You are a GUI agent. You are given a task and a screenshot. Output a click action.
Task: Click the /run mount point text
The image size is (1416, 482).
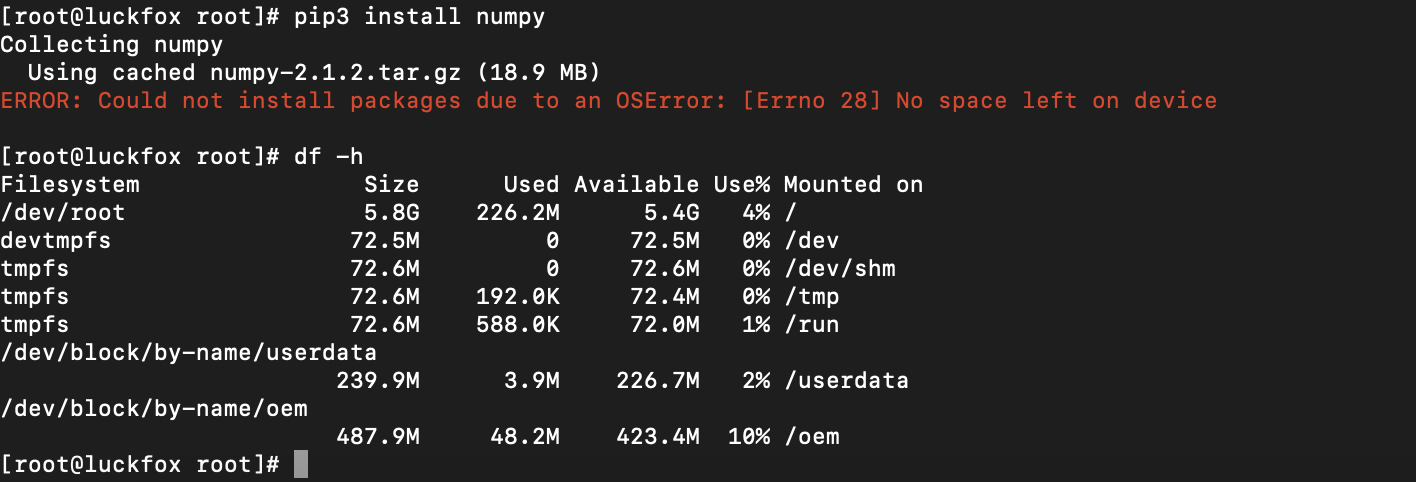pos(811,324)
